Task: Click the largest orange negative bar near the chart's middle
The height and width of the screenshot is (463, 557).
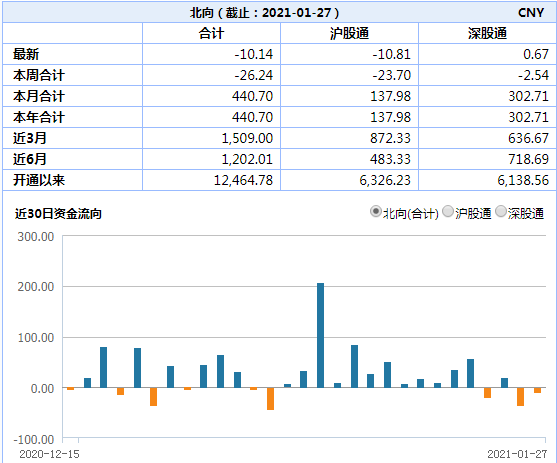Action: (270, 399)
